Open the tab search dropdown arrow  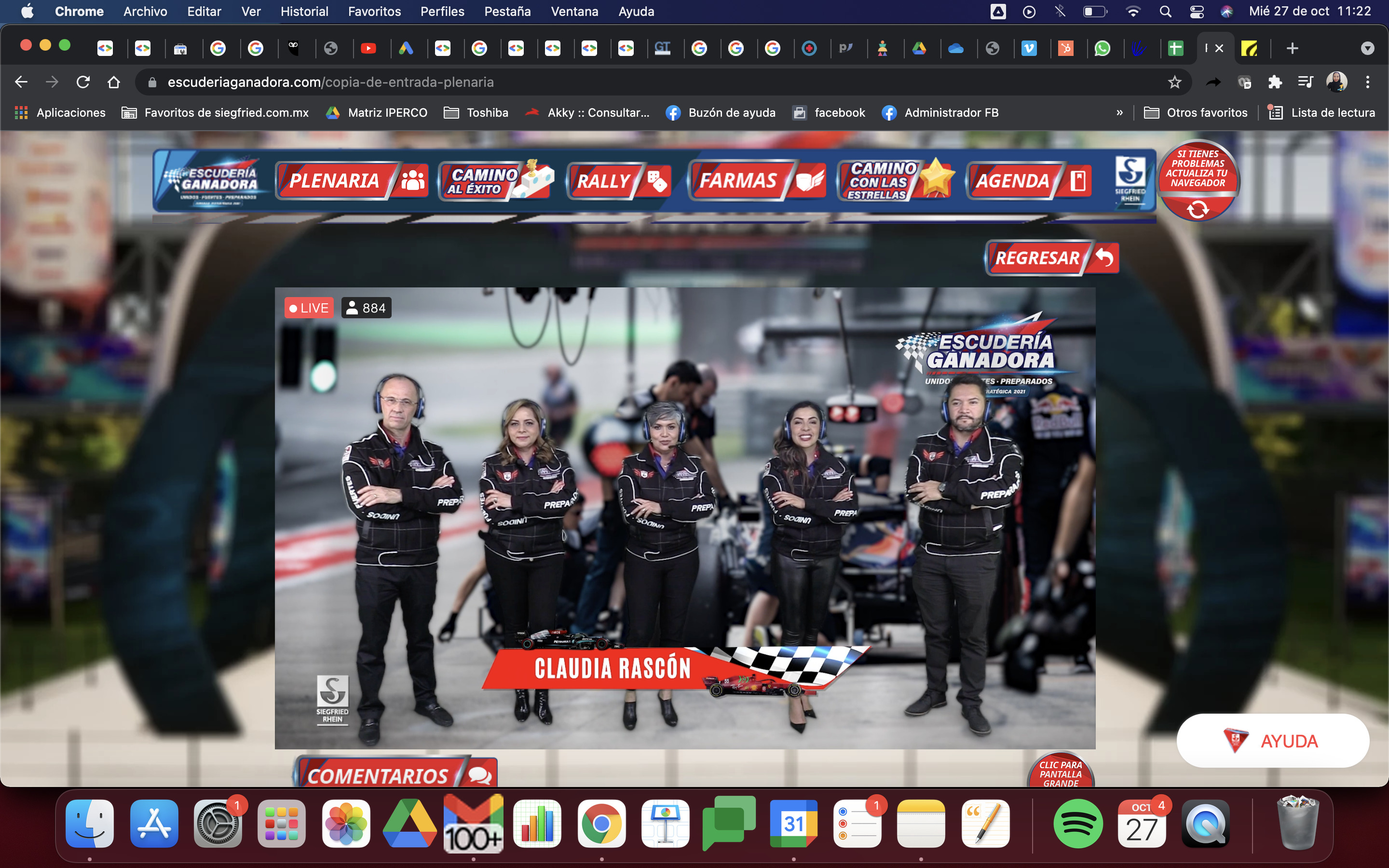tap(1367, 48)
